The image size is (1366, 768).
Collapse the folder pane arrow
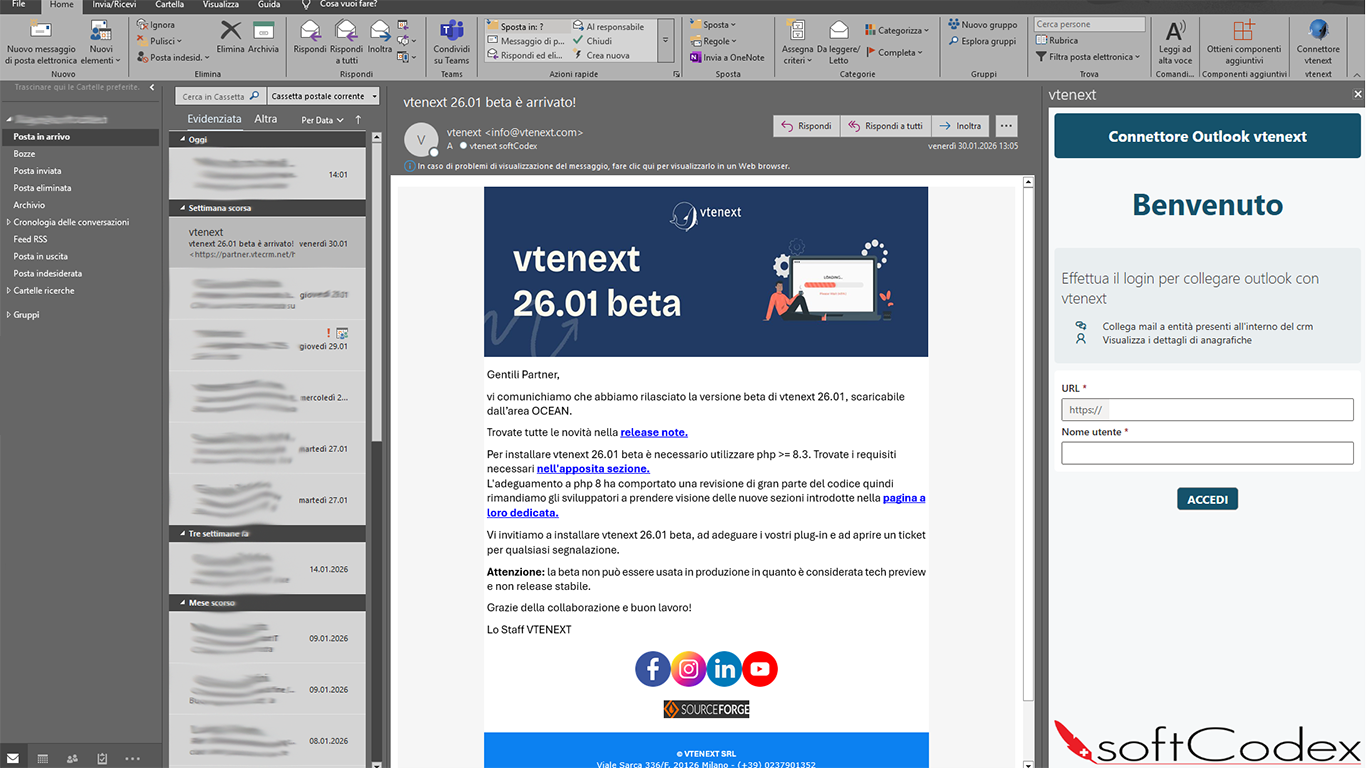click(x=152, y=88)
